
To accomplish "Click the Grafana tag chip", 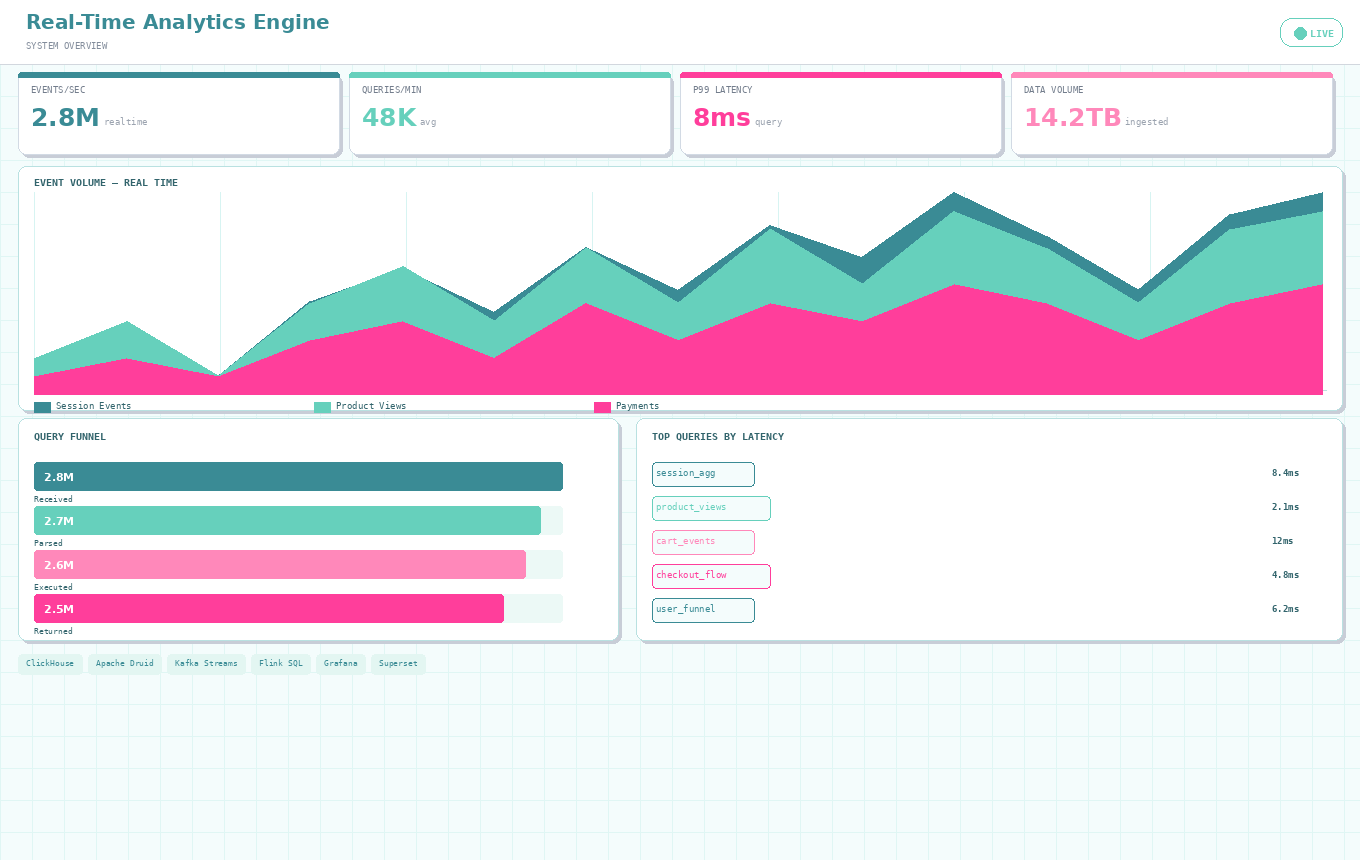I will (x=341, y=663).
